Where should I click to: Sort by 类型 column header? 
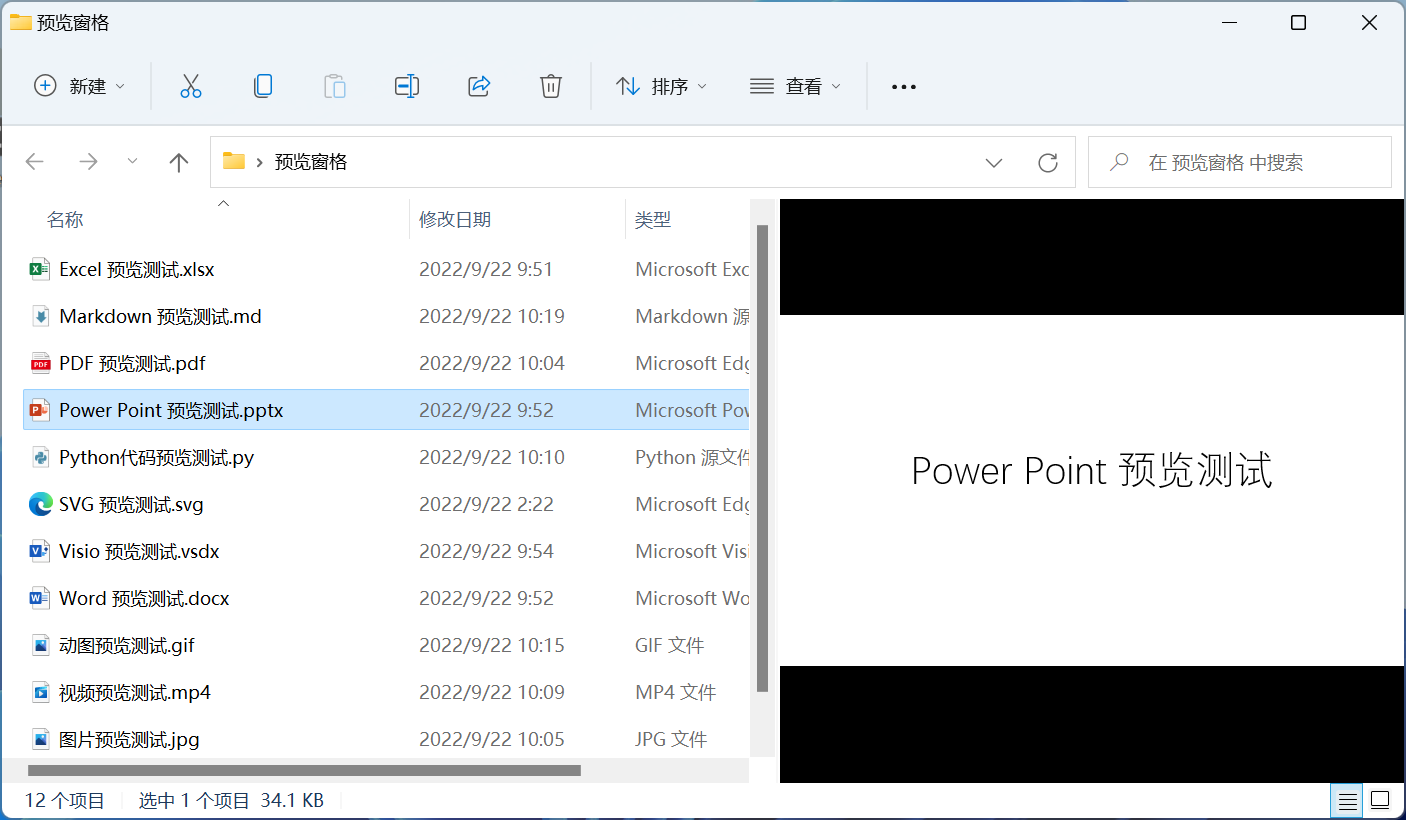click(653, 220)
